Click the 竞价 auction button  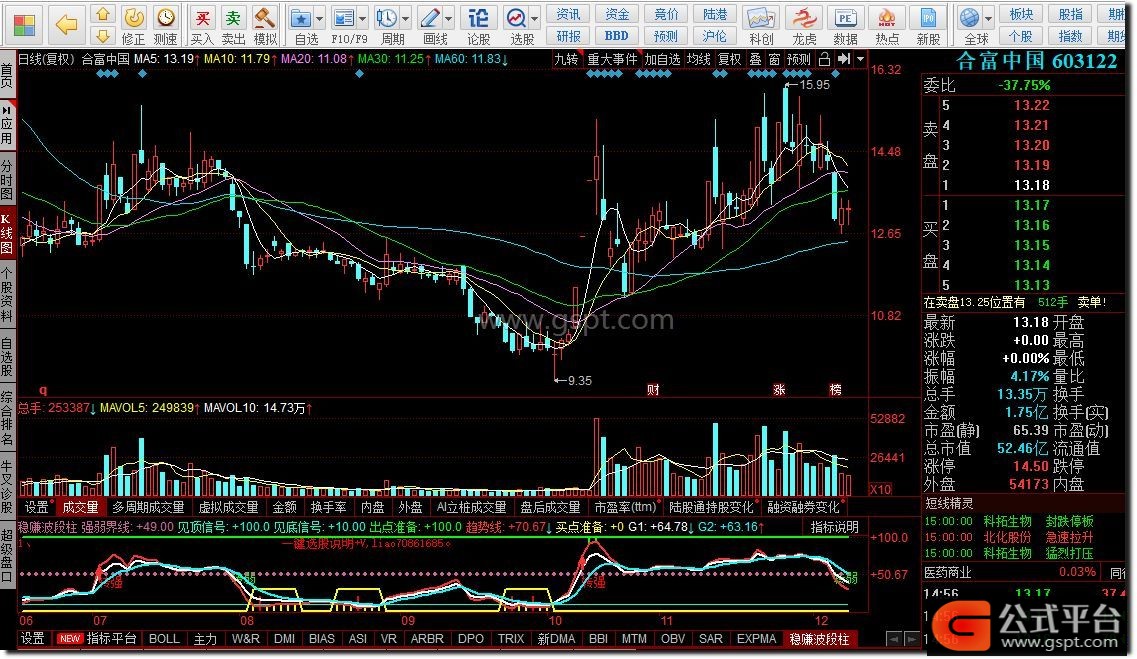coord(666,14)
